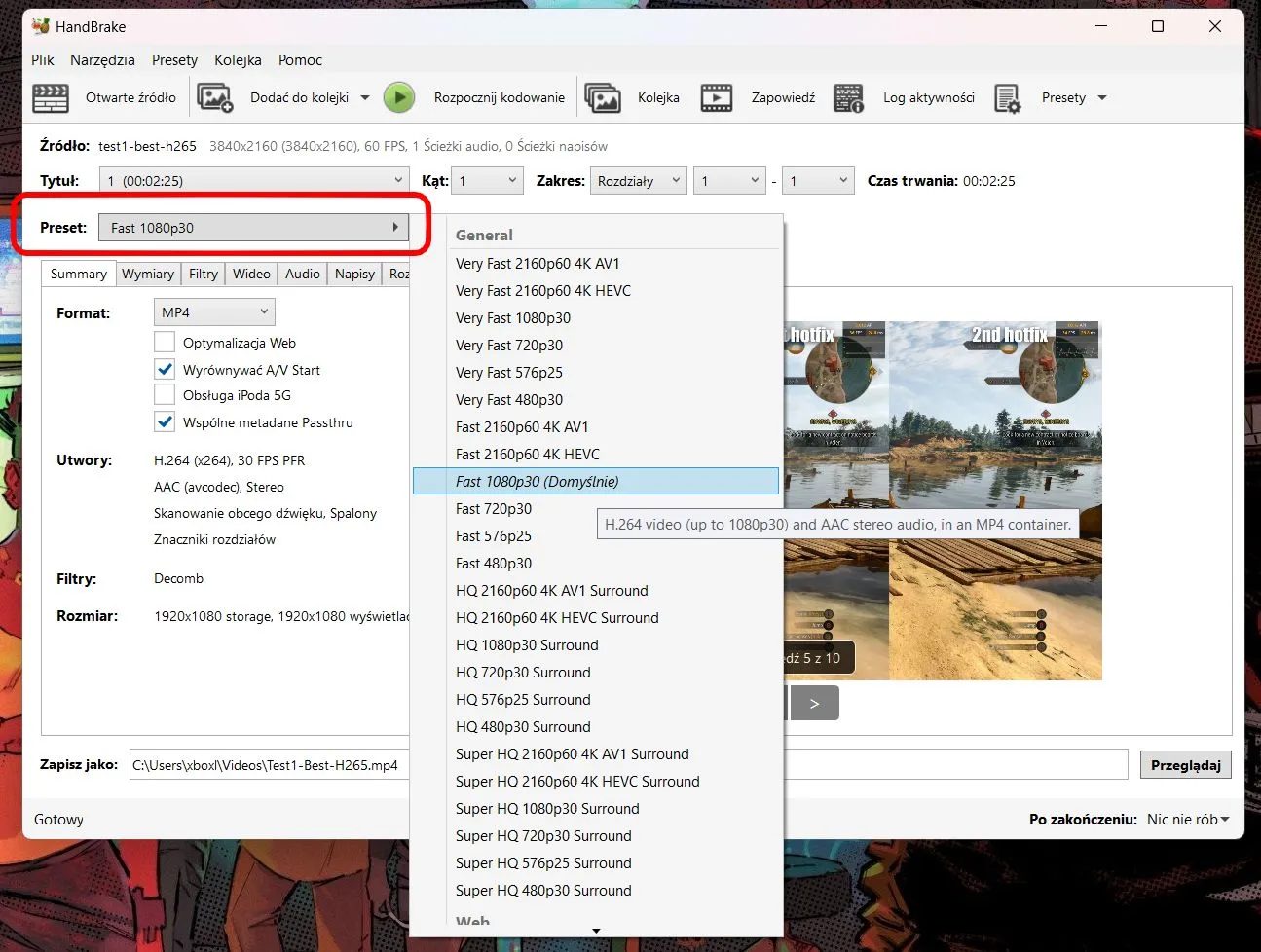The height and width of the screenshot is (952, 1261).
Task: Click the Zapowiedź preview film icon
Action: 717,98
